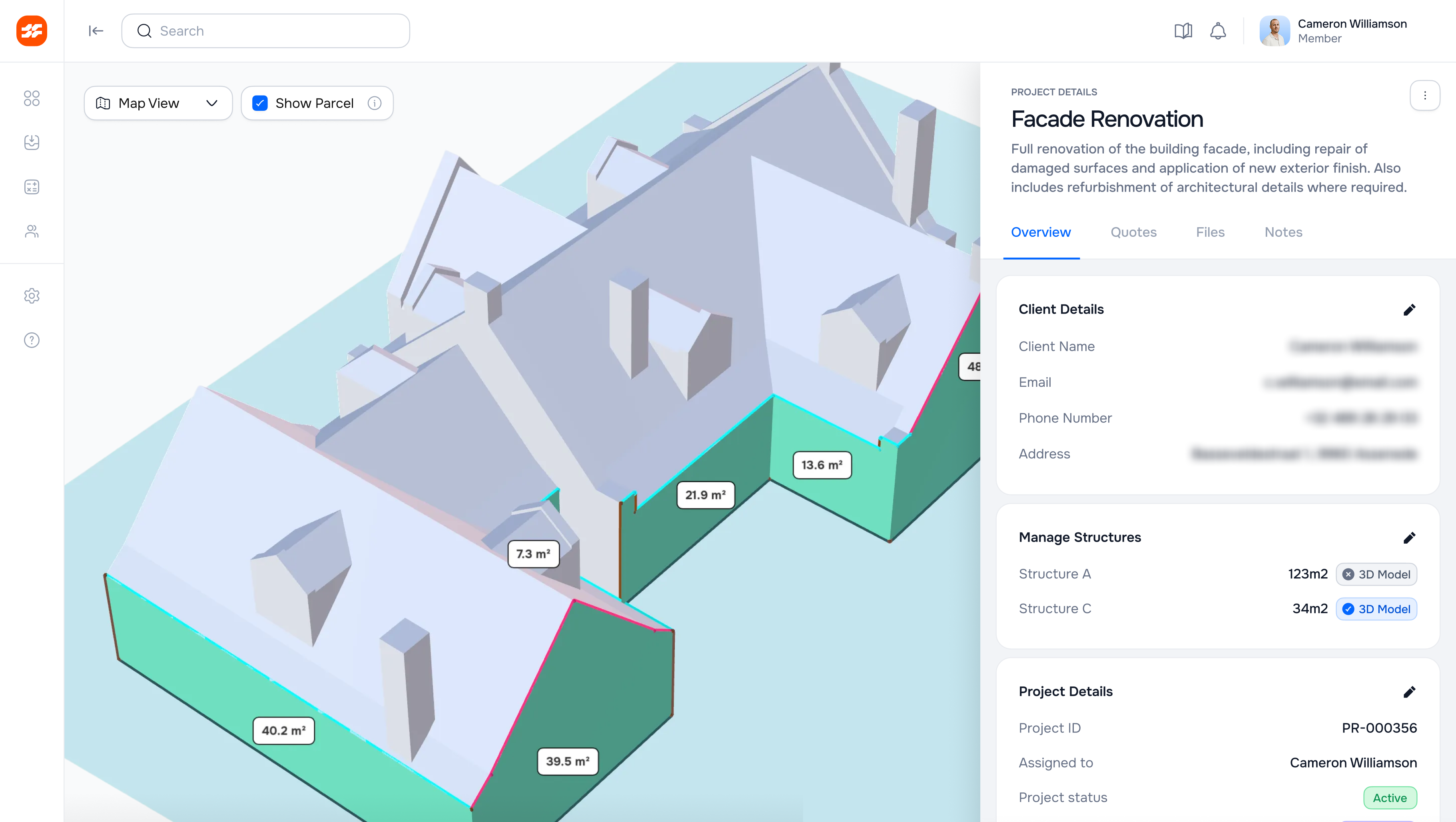Uncheck the Show Parcel checkbox
This screenshot has height=822, width=1456.
coord(260,103)
